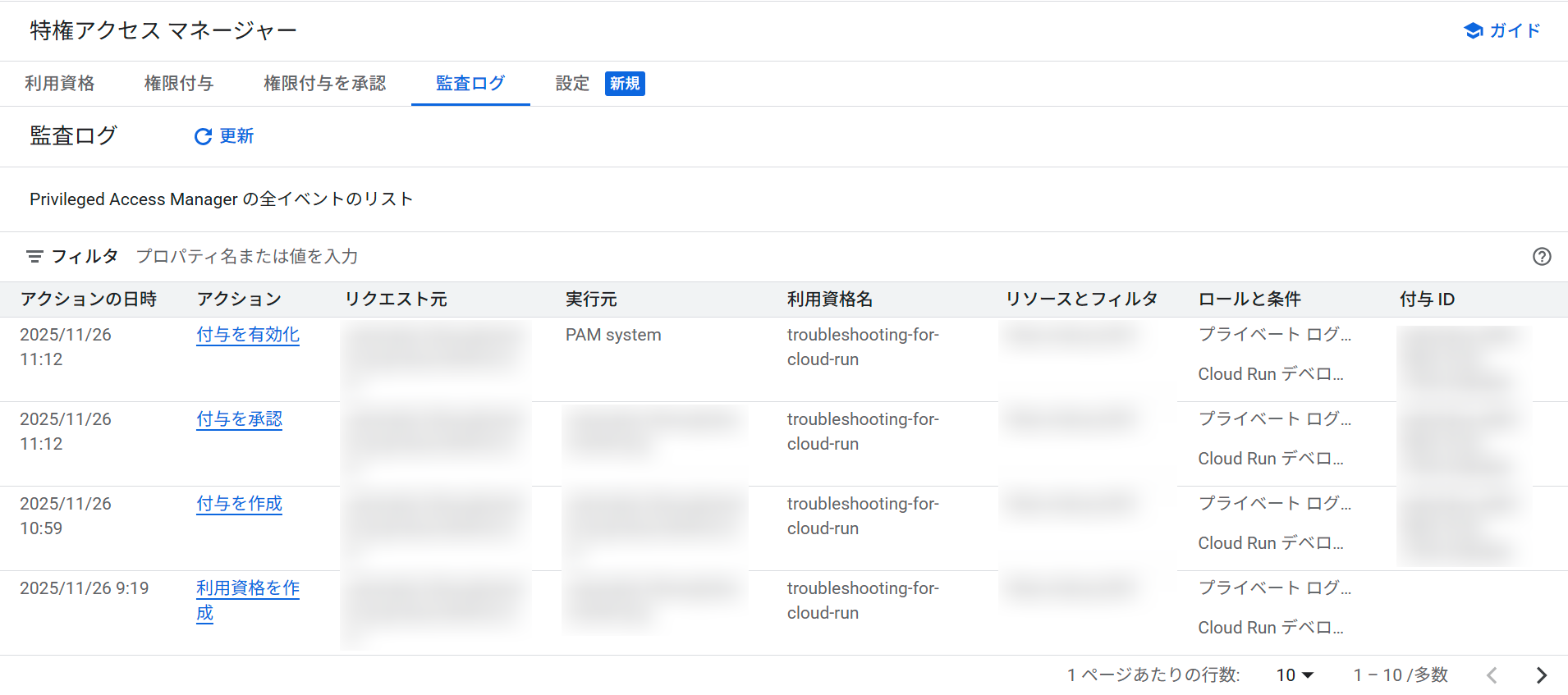This screenshot has width=1568, height=695.
Task: Click the 監査ログ page heading
Action: click(x=73, y=136)
